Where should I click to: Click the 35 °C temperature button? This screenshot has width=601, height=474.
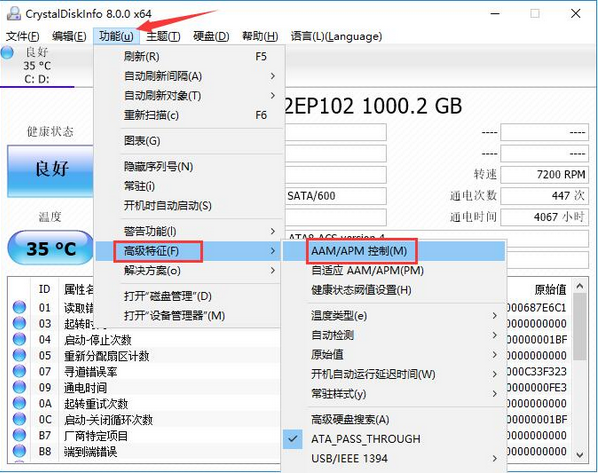tap(50, 248)
